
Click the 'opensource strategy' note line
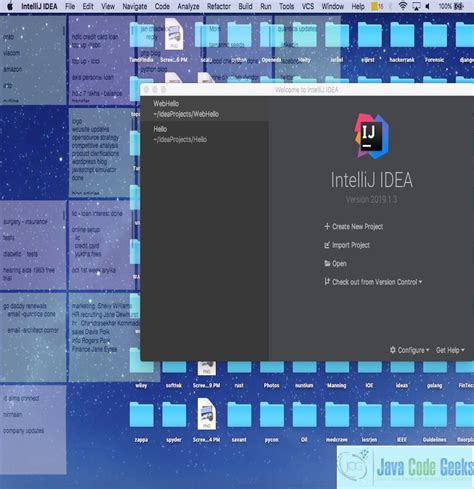click(x=95, y=137)
